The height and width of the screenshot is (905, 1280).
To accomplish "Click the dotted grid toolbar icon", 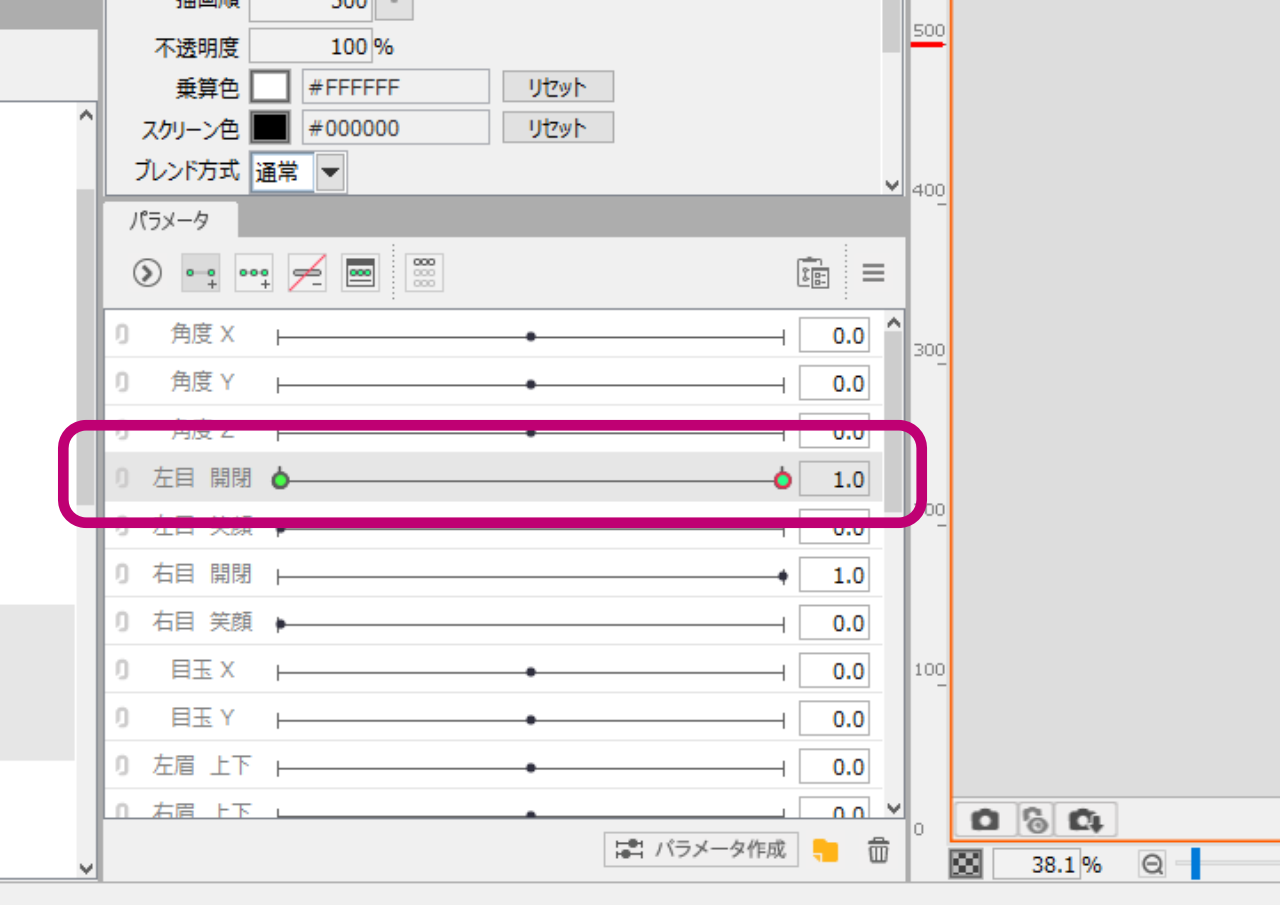I will point(424,272).
